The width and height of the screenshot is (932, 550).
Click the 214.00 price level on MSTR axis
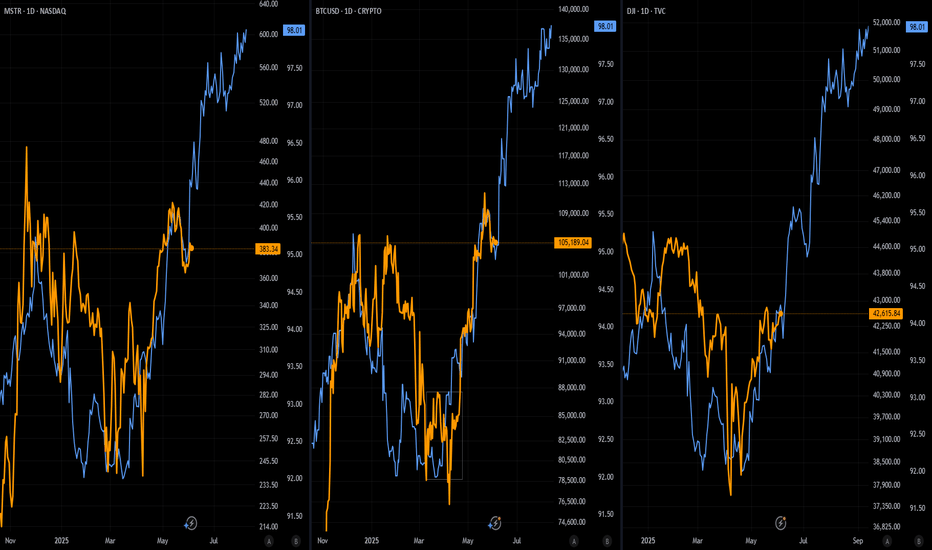coord(269,527)
